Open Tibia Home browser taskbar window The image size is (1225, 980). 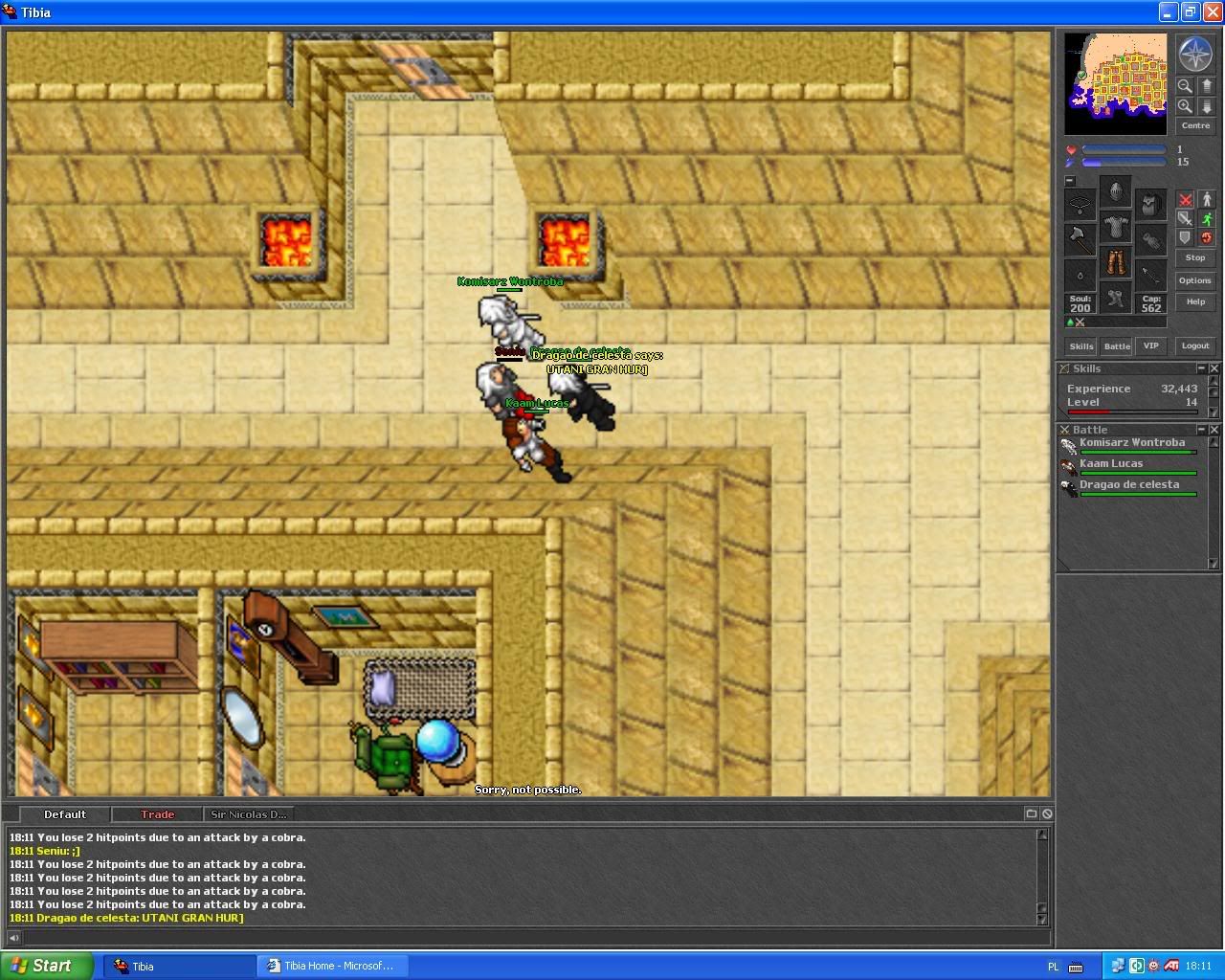(x=333, y=966)
